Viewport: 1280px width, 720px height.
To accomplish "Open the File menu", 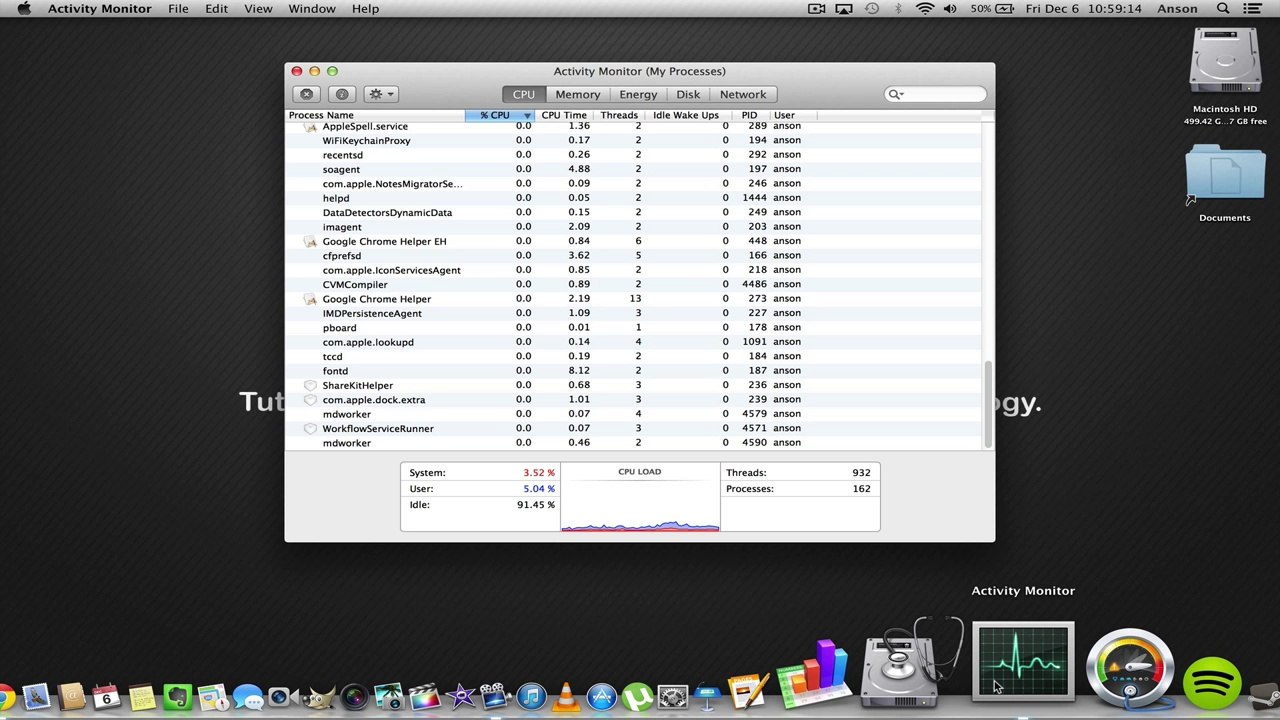I will 178,9.
